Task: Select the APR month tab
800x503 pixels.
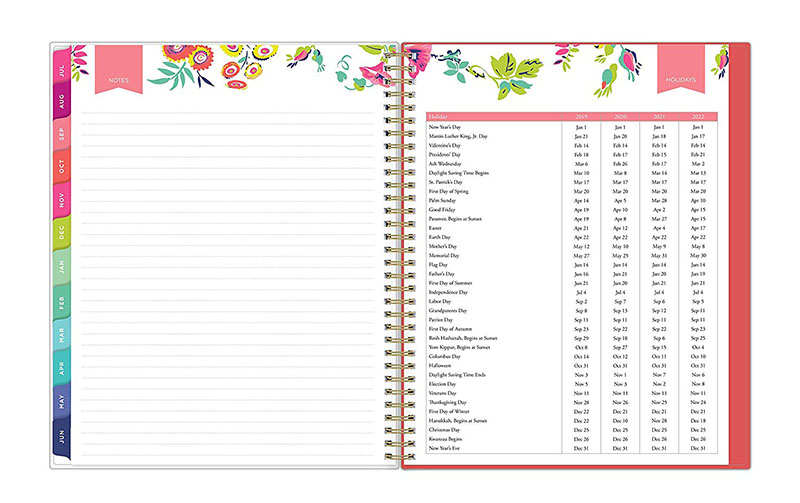Action: coord(62,367)
